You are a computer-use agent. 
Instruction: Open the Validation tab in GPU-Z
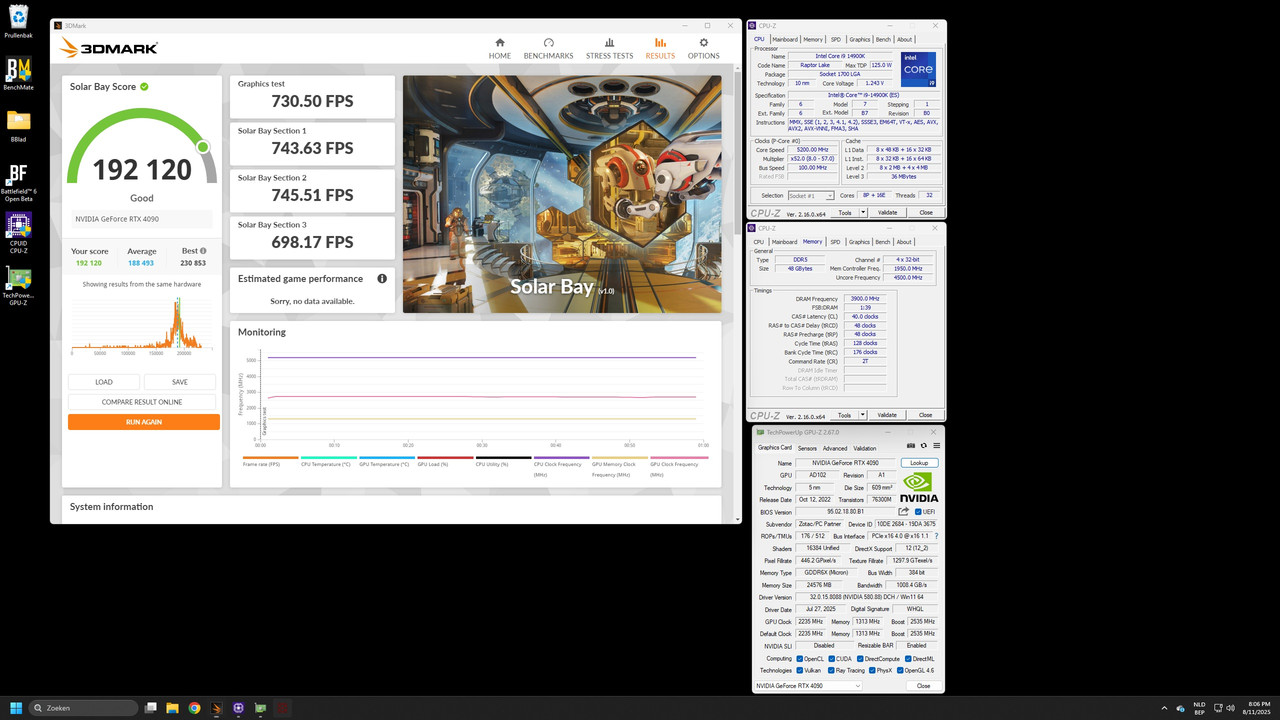(865, 448)
